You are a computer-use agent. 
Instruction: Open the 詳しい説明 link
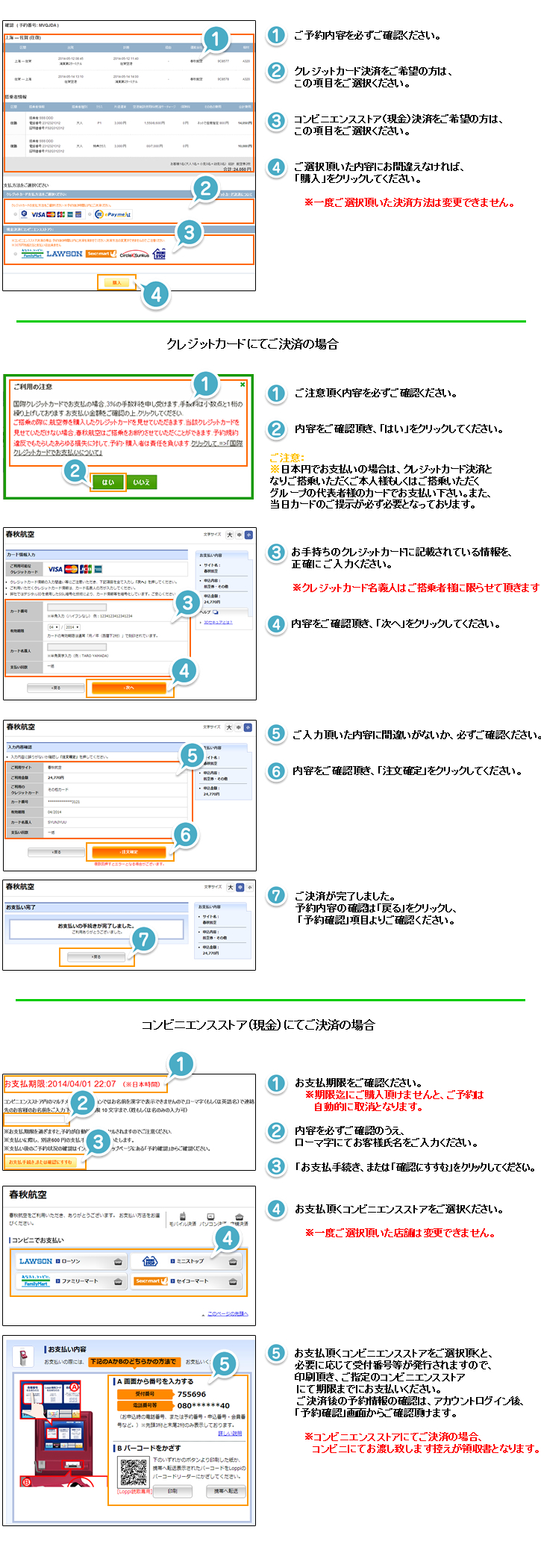point(230,1433)
